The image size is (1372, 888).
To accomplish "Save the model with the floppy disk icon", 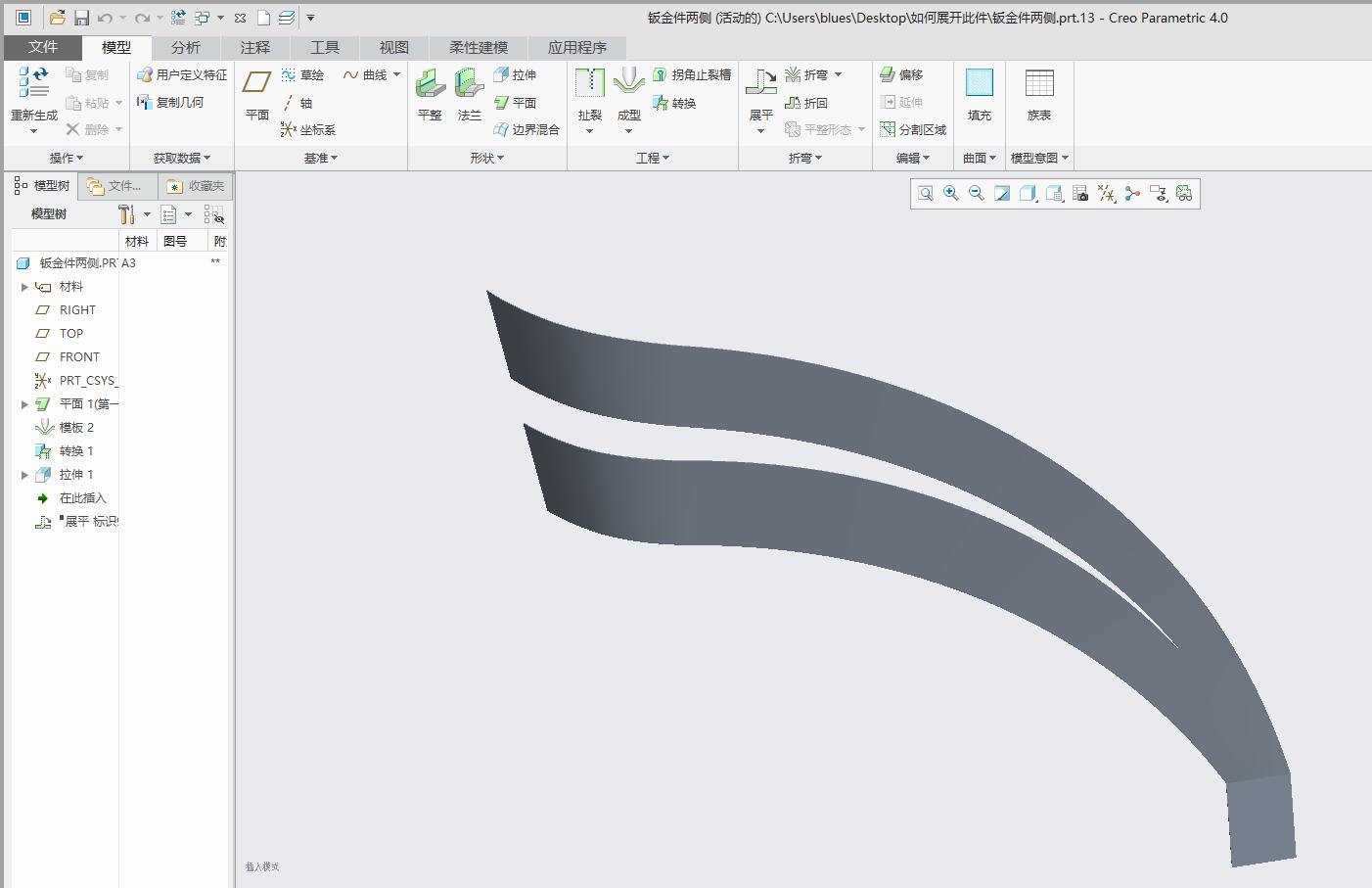I will pyautogui.click(x=82, y=18).
